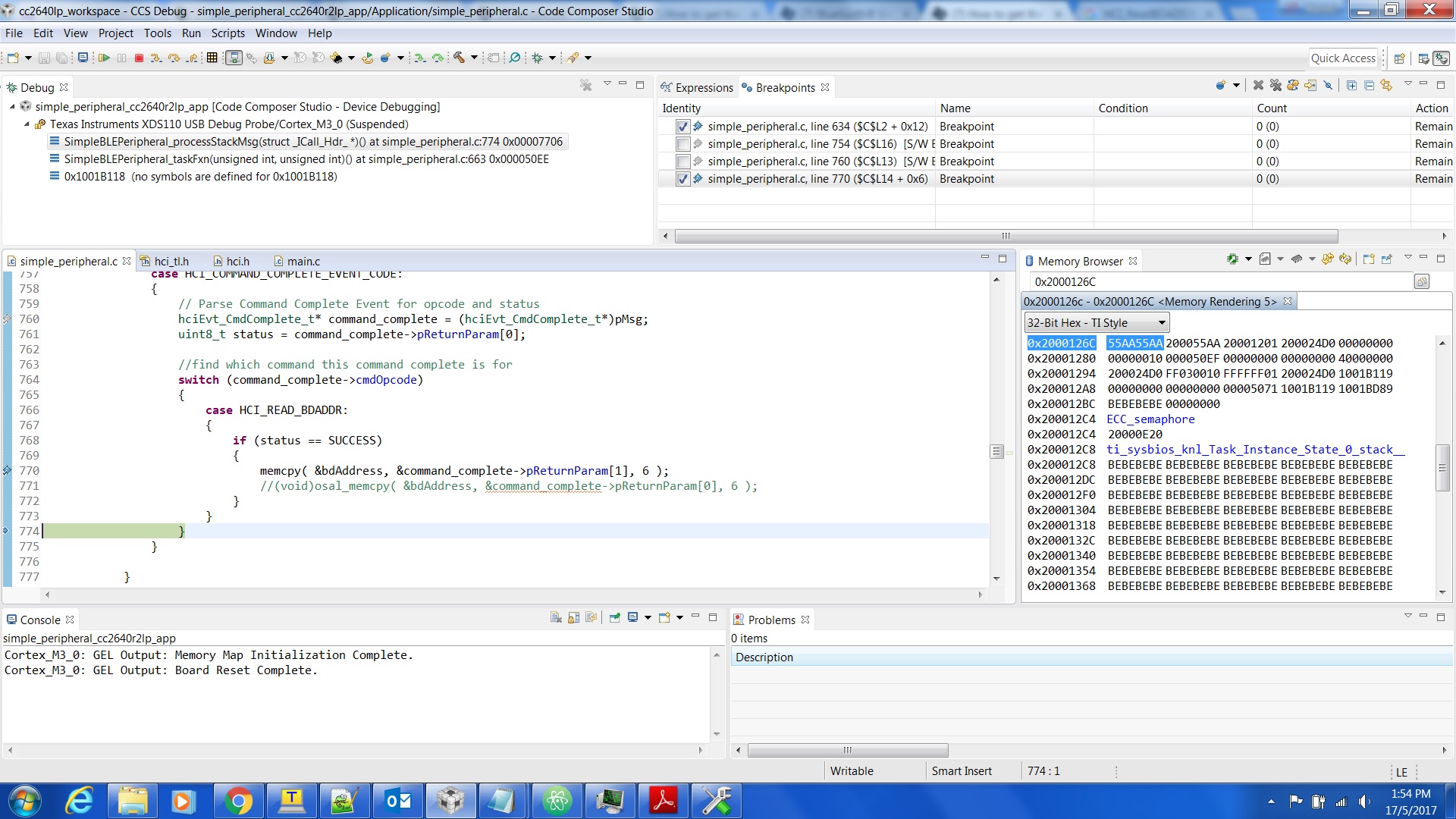Click the Resume debug button
The height and width of the screenshot is (819, 1456).
point(104,58)
